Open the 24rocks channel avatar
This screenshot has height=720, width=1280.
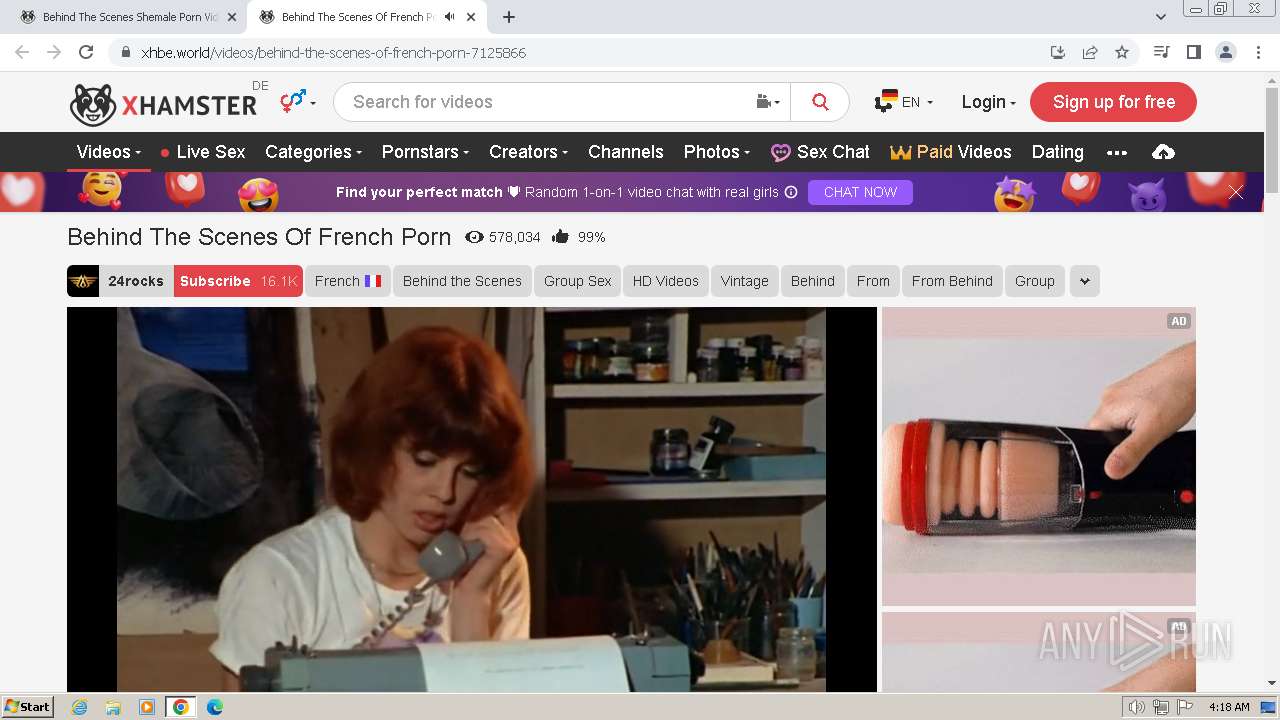[x=83, y=281]
